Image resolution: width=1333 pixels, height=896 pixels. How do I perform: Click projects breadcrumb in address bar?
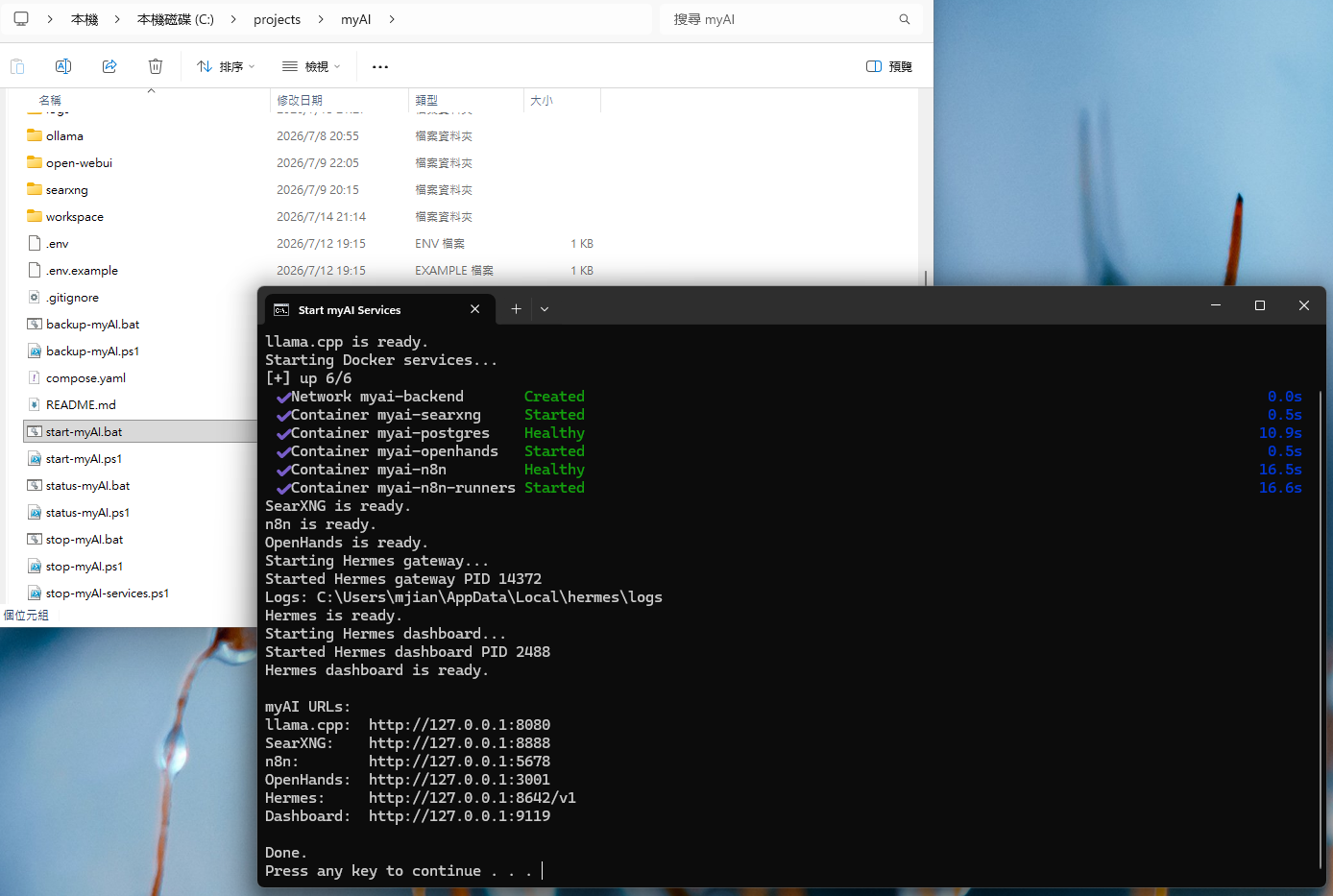(x=277, y=19)
